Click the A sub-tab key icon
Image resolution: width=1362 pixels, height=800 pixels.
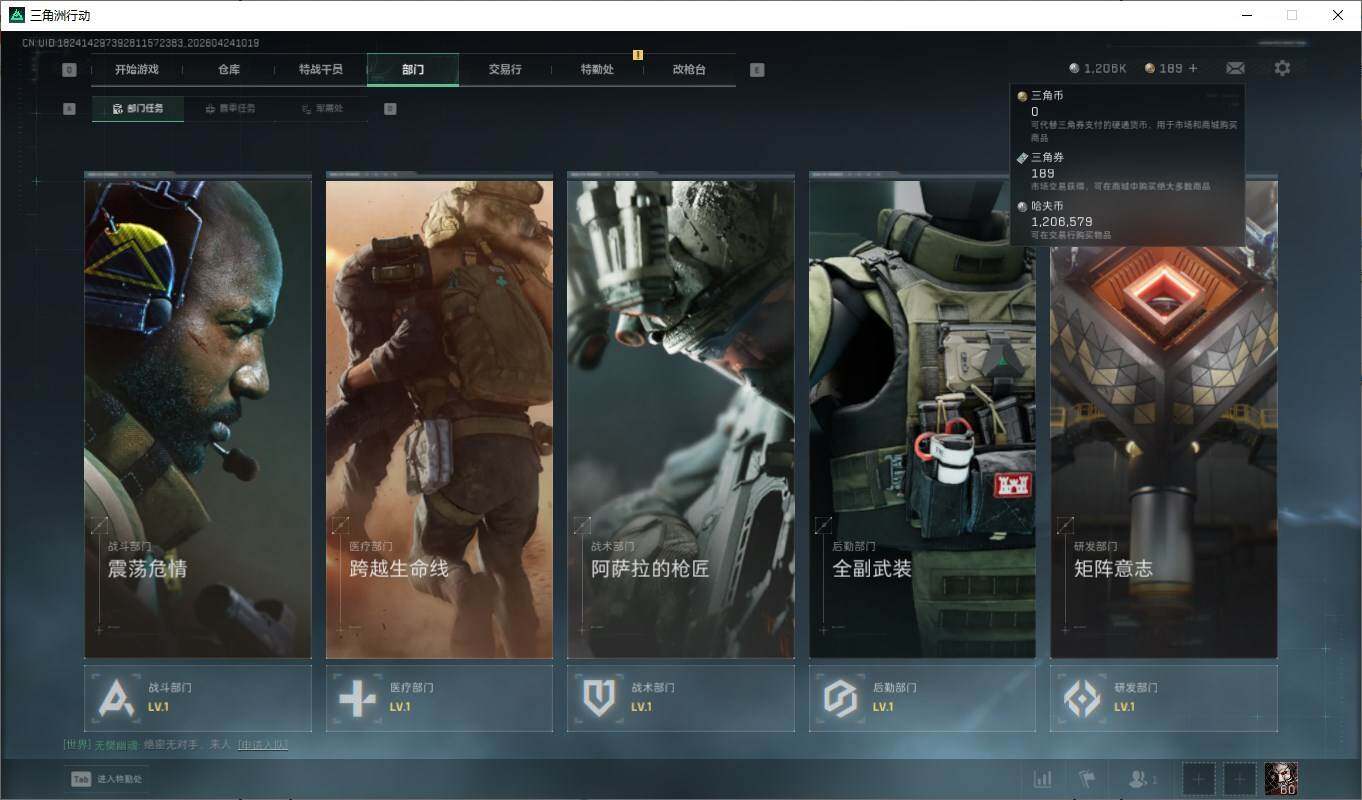69,108
